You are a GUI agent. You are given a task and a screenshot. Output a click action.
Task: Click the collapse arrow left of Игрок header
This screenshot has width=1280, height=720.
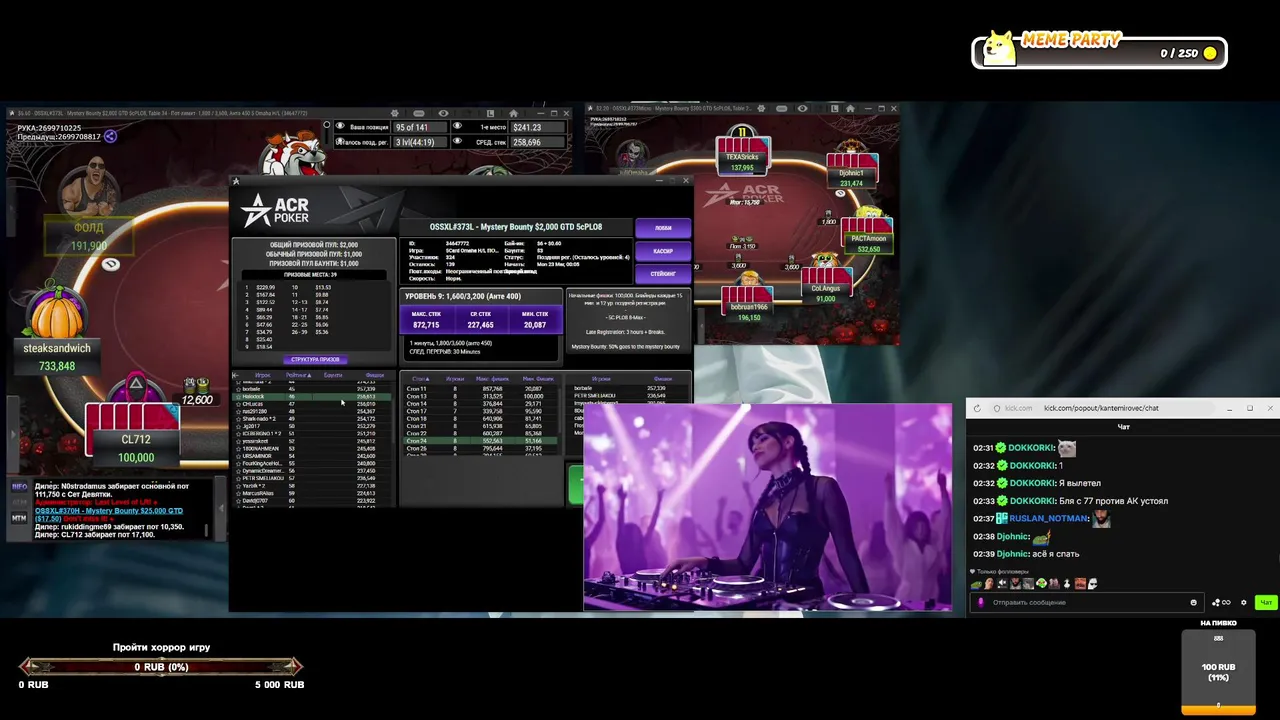point(236,375)
